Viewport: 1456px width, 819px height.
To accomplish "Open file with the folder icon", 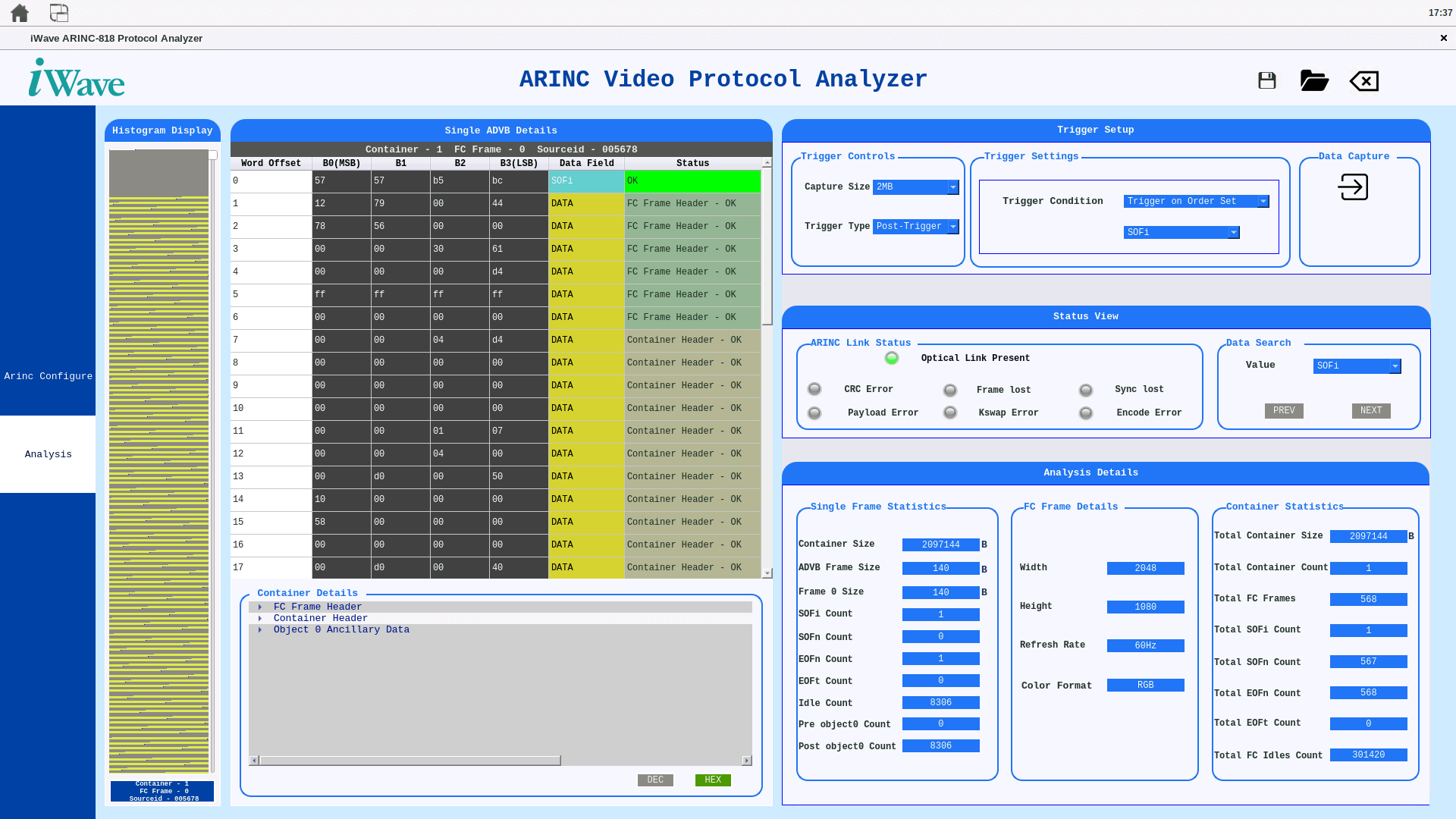I will click(1314, 80).
